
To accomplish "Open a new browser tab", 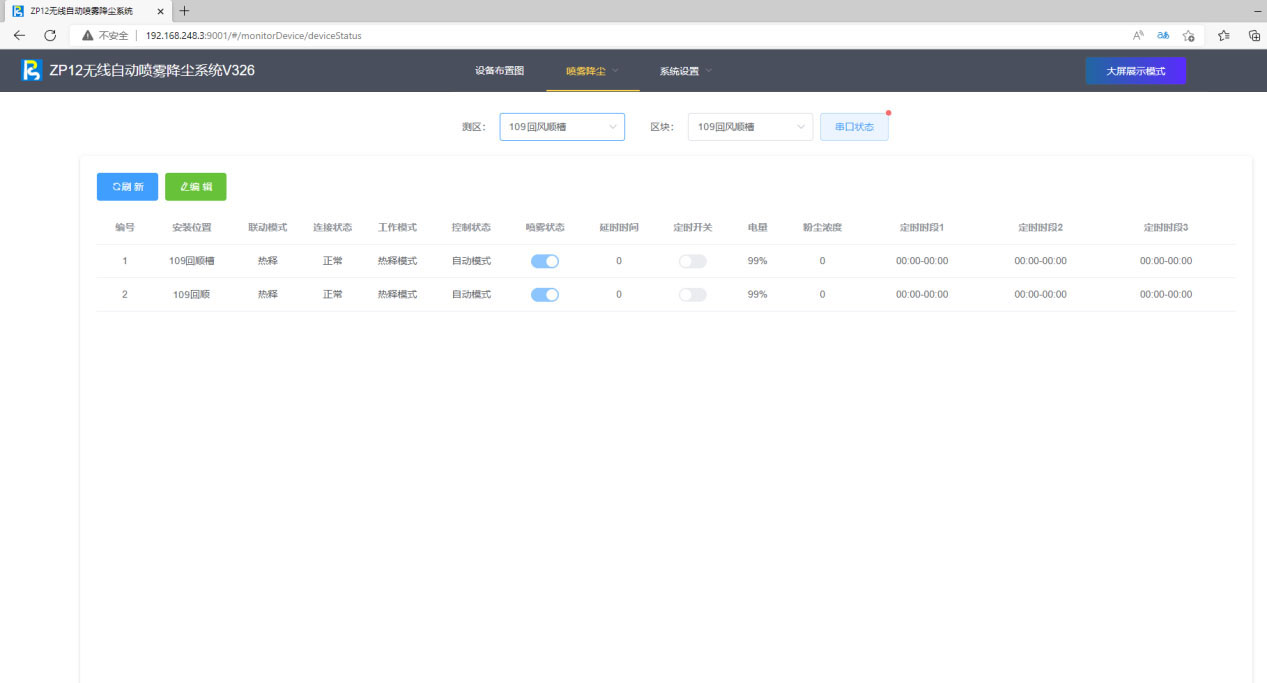I will point(184,11).
